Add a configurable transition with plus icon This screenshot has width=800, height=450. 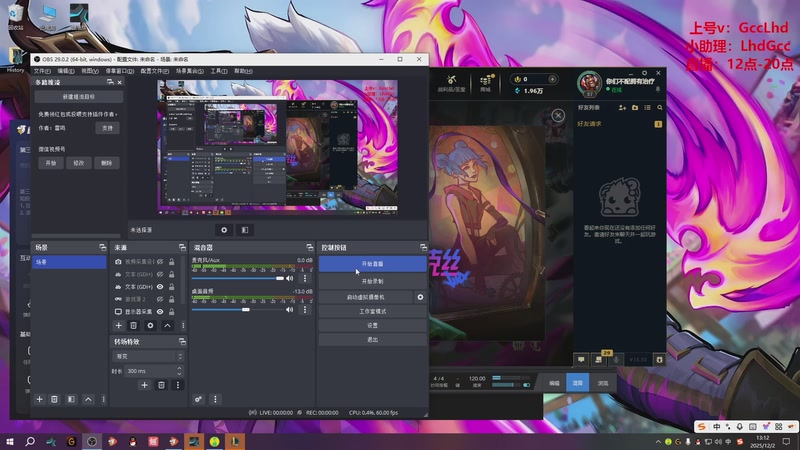coord(144,385)
